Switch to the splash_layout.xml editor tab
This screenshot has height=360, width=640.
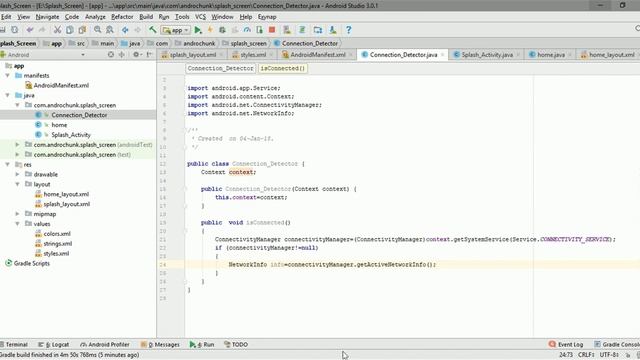(193, 55)
